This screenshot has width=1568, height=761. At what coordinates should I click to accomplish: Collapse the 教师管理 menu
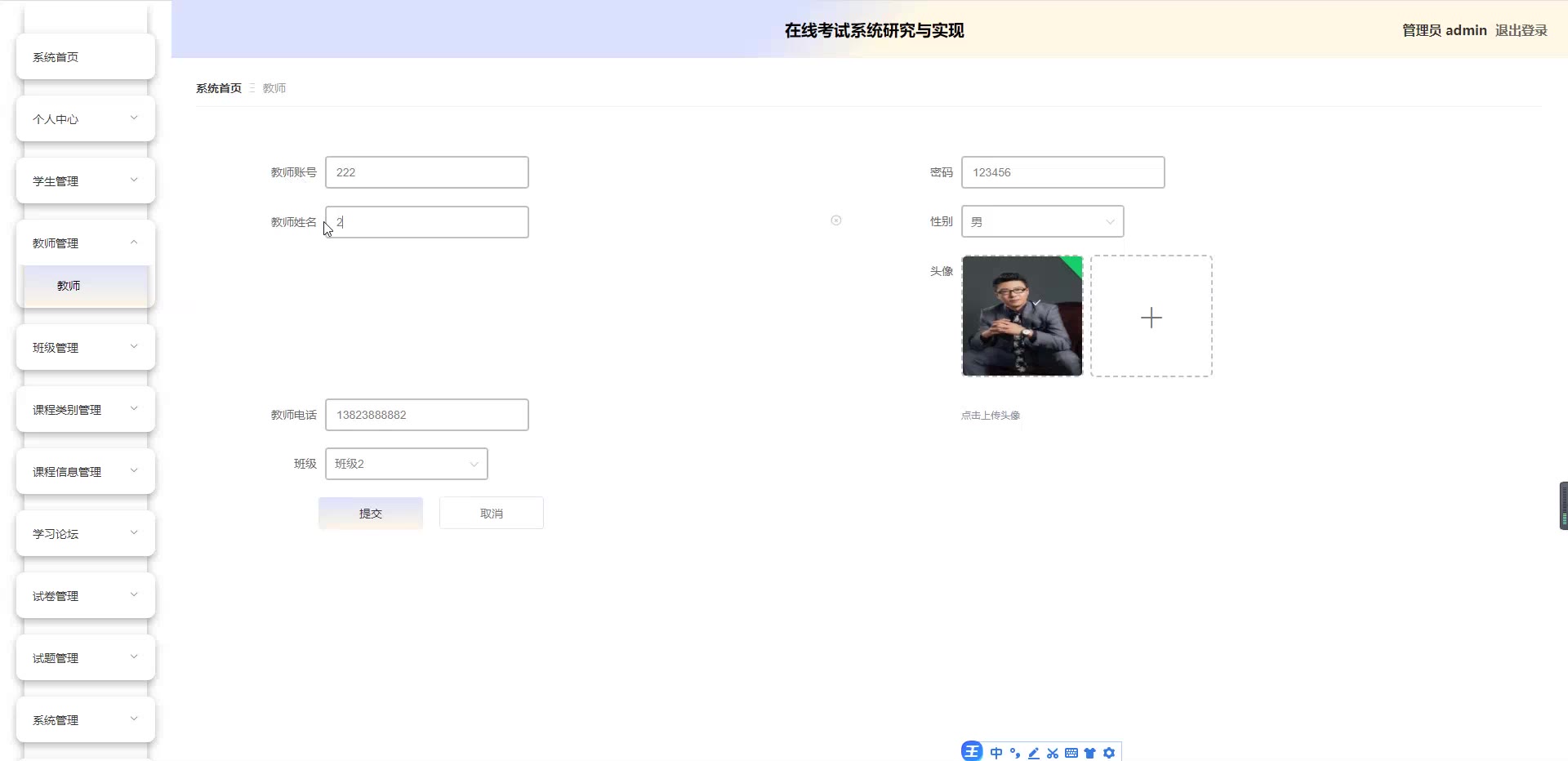click(86, 243)
